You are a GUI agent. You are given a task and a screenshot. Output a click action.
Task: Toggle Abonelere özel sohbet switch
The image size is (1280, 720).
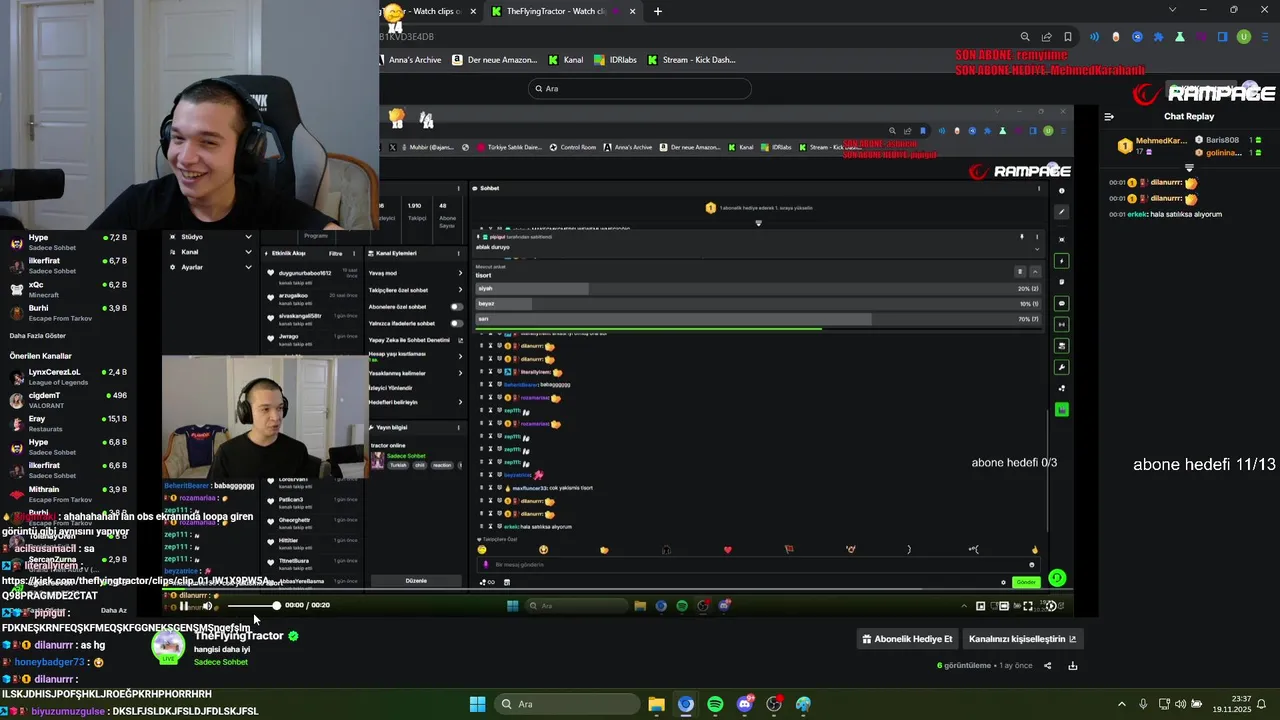click(457, 307)
